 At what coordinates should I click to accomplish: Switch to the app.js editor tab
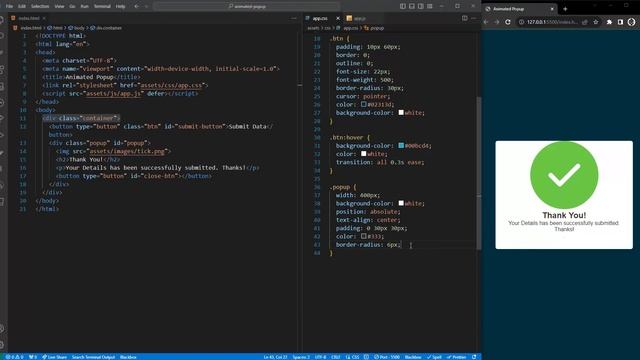click(360, 18)
